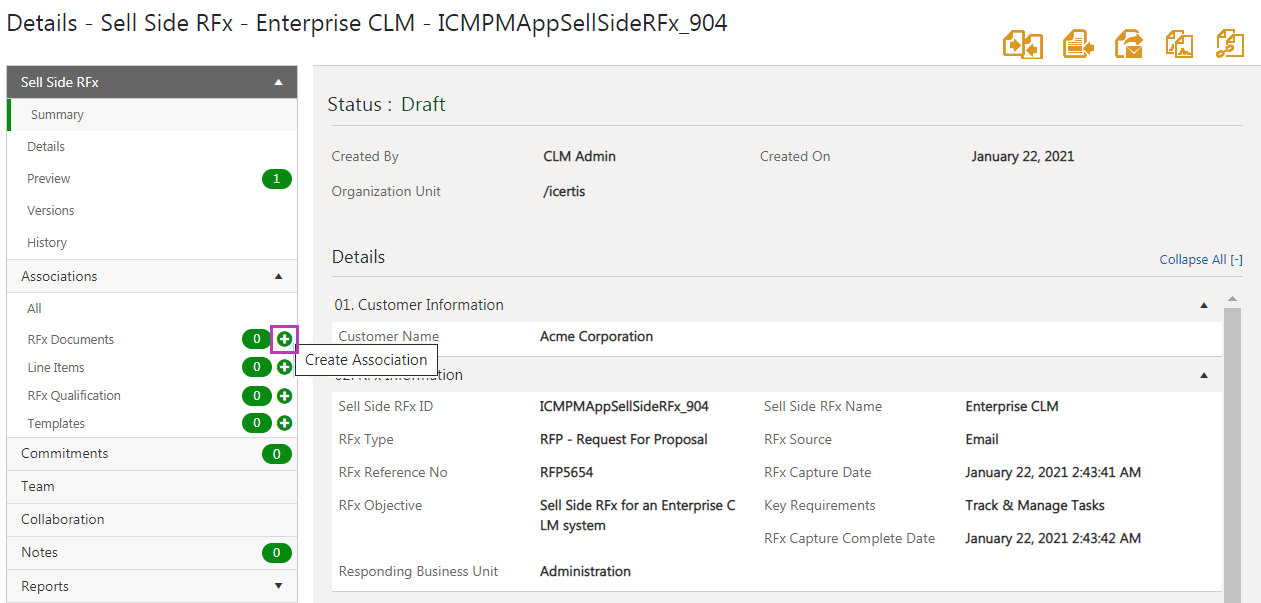Collapse the Associations section

279,277
